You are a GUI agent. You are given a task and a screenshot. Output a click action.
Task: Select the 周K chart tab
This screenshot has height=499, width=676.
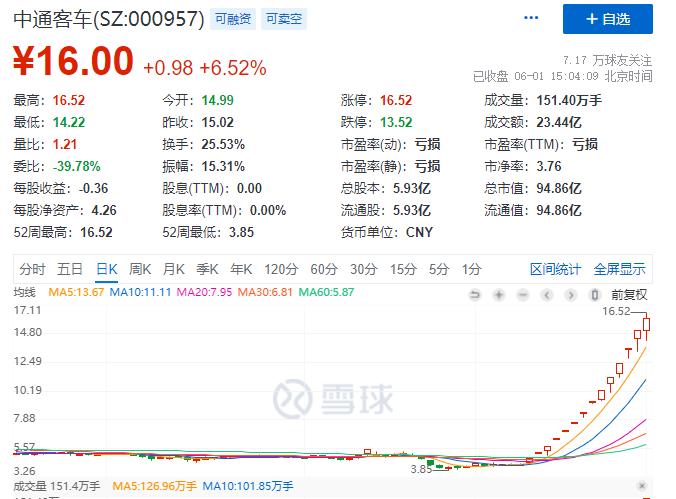(140, 270)
